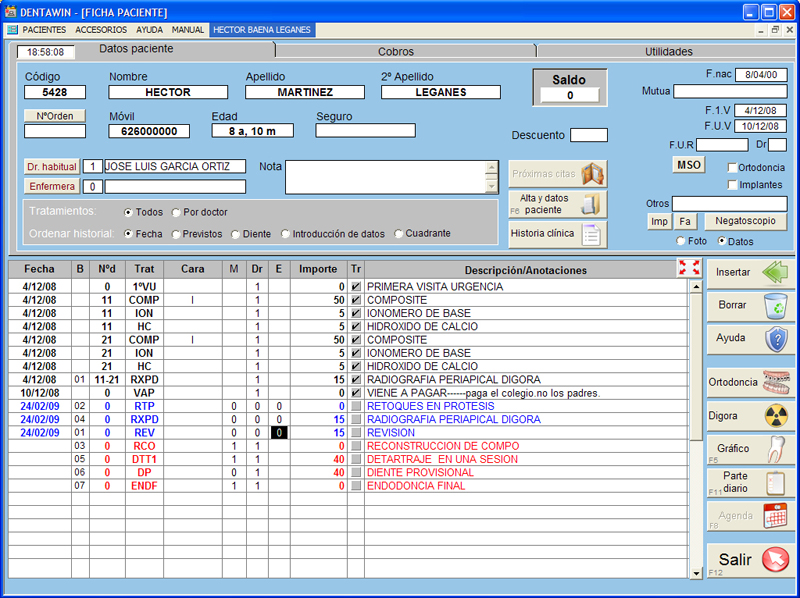Tick the Implantes checkbox
This screenshot has width=800, height=598.
point(733,184)
